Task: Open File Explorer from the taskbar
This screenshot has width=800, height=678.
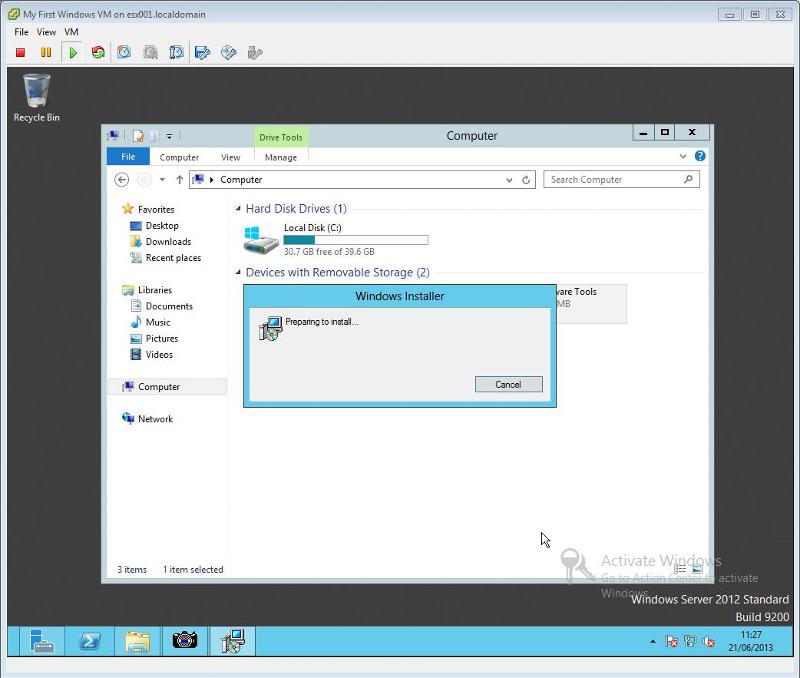Action: (138, 641)
